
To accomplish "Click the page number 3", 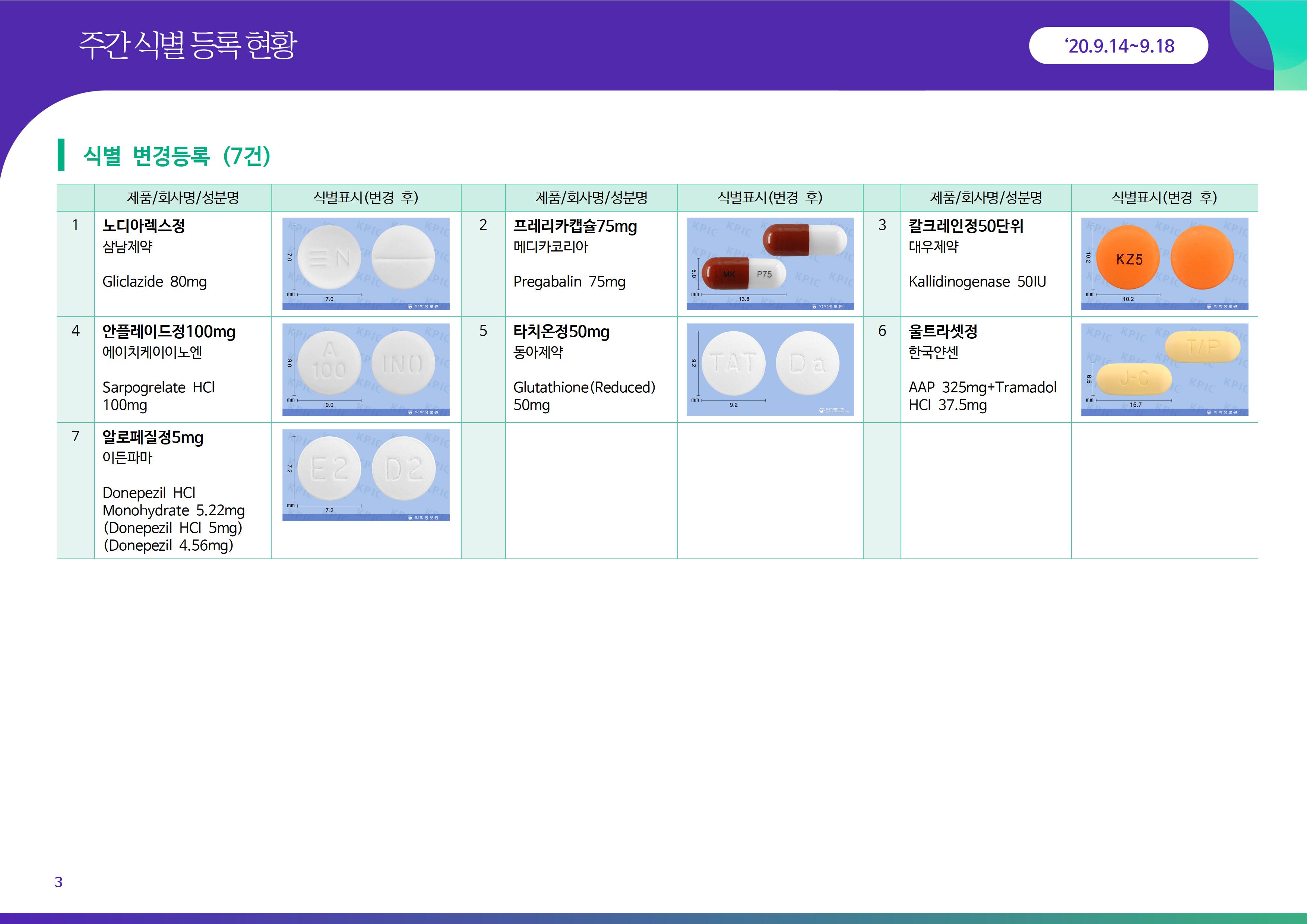I will pyautogui.click(x=58, y=881).
